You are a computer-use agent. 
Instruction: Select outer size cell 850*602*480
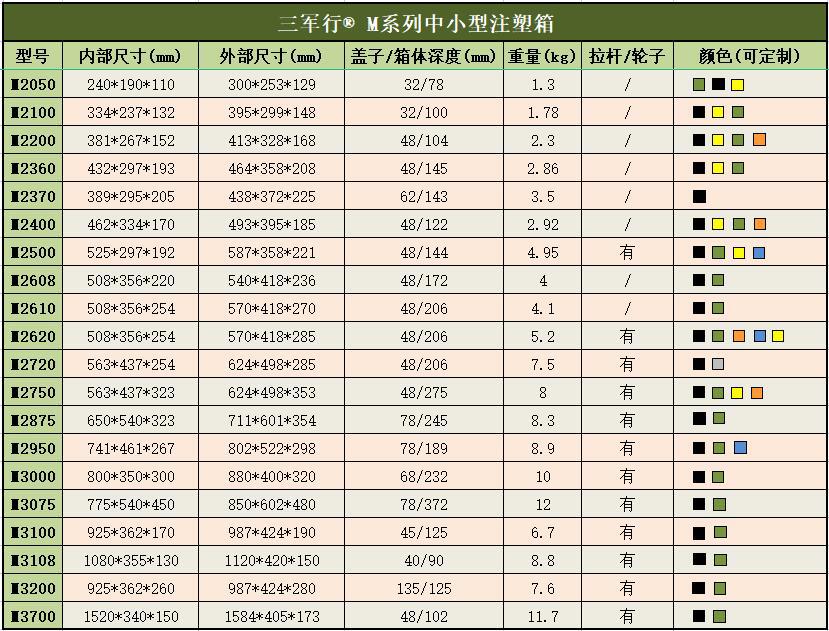click(x=272, y=505)
